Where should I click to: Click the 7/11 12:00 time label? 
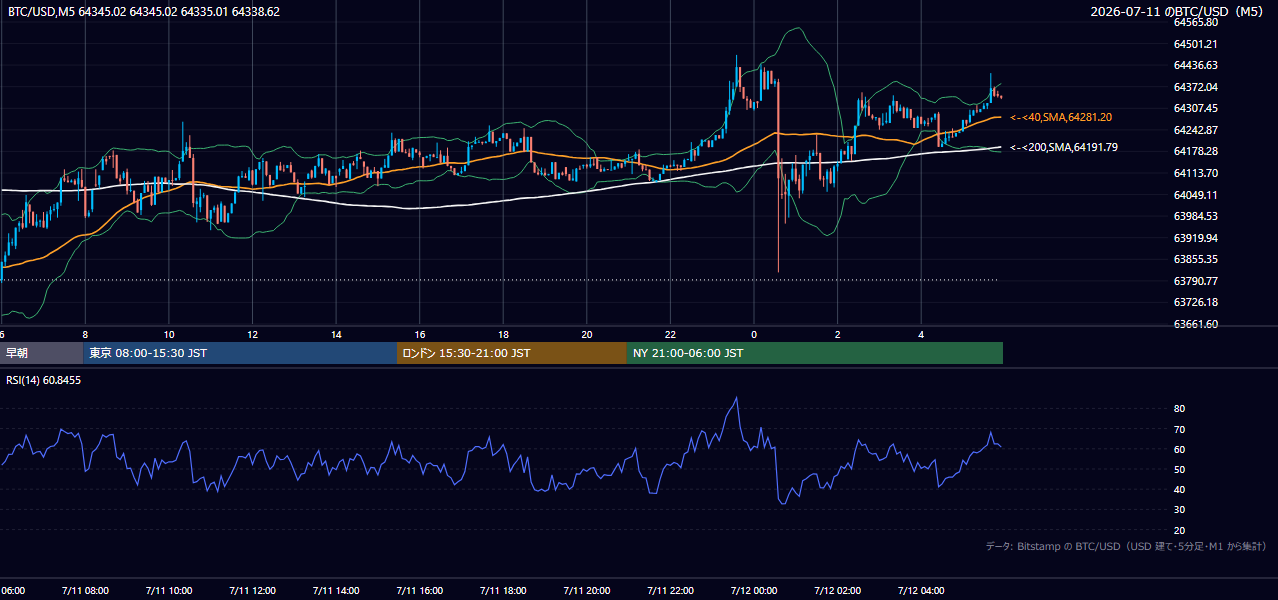point(253,590)
